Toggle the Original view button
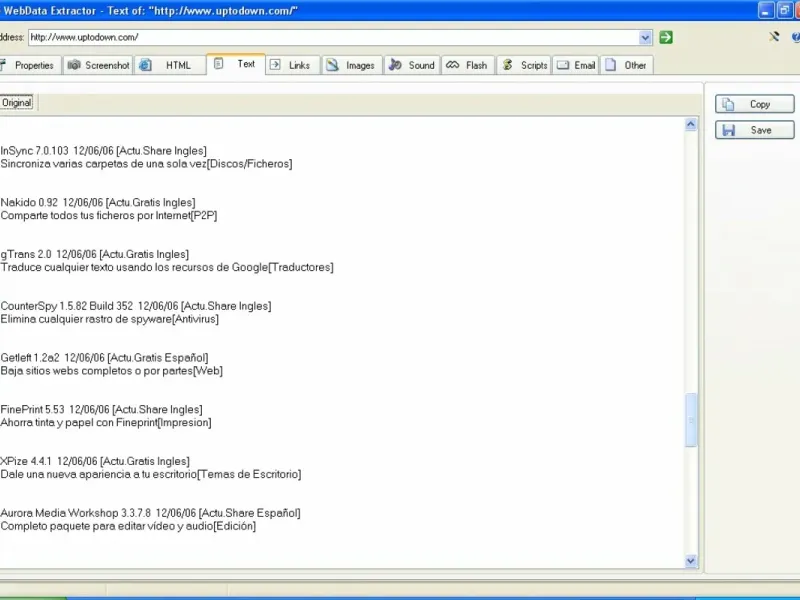The image size is (800, 600). click(x=17, y=103)
